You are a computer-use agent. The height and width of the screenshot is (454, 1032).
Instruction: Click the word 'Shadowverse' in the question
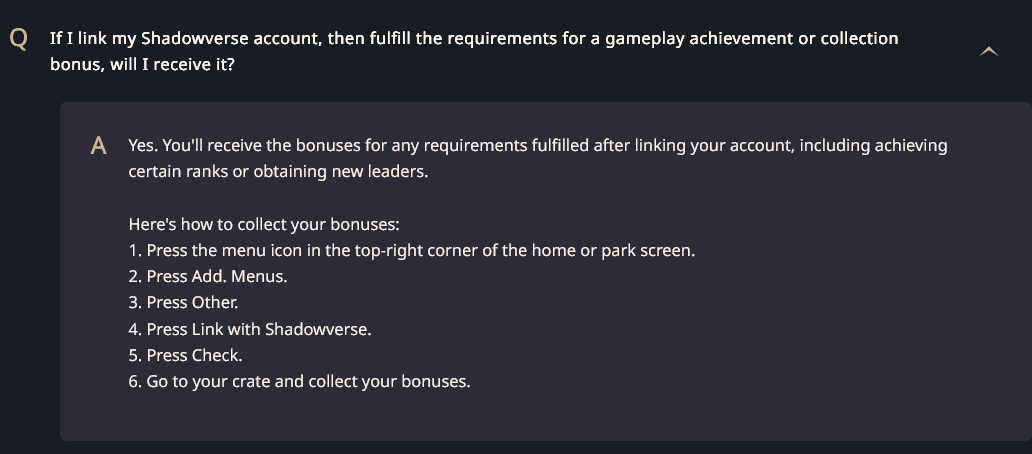pyautogui.click(x=195, y=38)
